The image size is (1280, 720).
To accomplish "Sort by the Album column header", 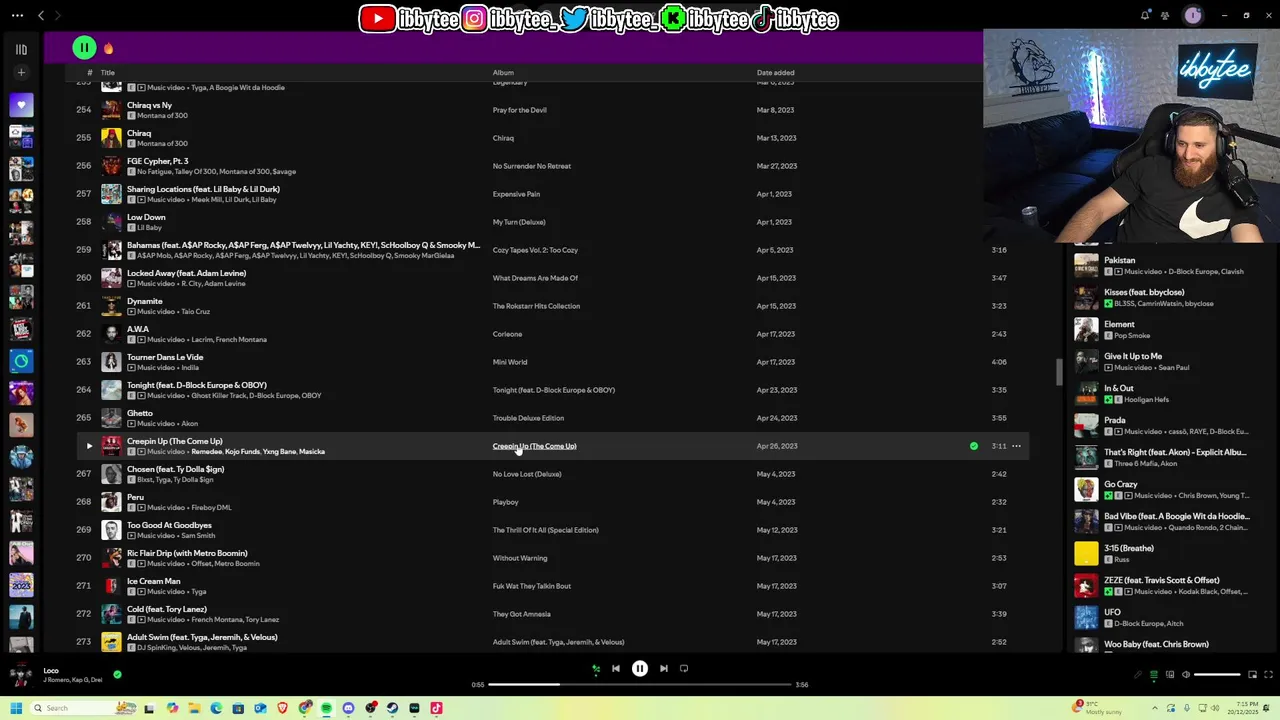I will point(503,73).
